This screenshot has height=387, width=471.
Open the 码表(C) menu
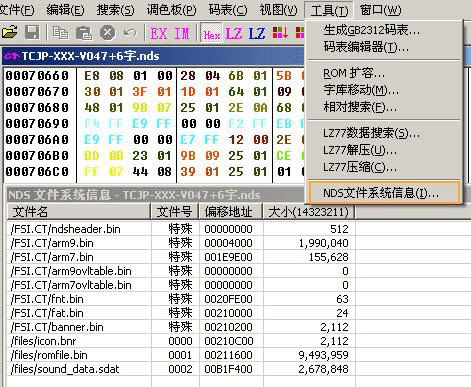pos(228,10)
